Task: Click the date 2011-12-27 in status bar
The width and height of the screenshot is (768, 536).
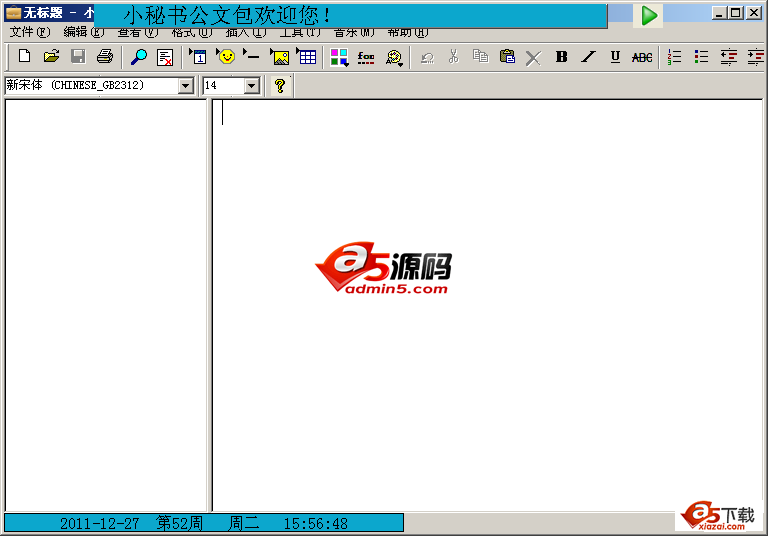Action: [99, 524]
